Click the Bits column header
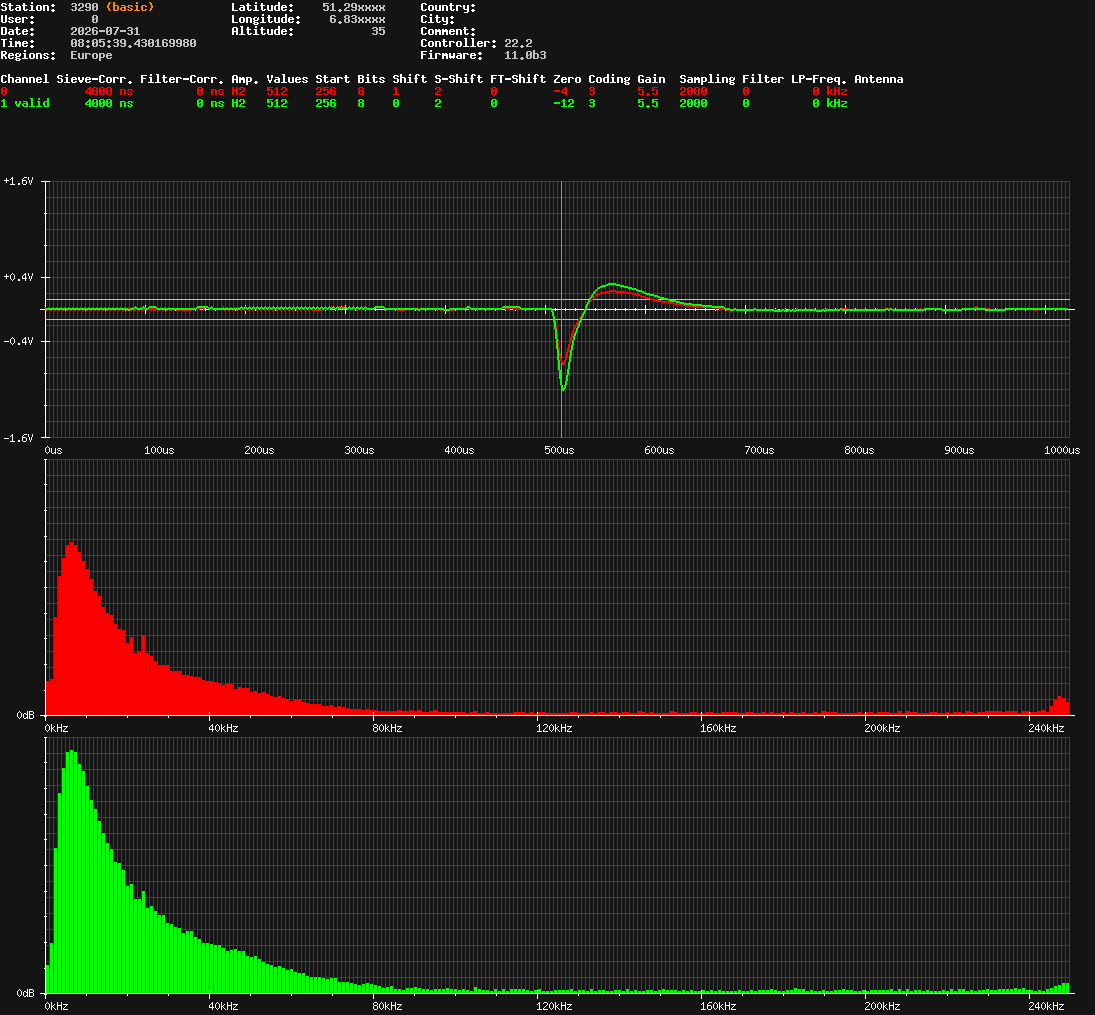Image resolution: width=1095 pixels, height=1015 pixels. 371,79
